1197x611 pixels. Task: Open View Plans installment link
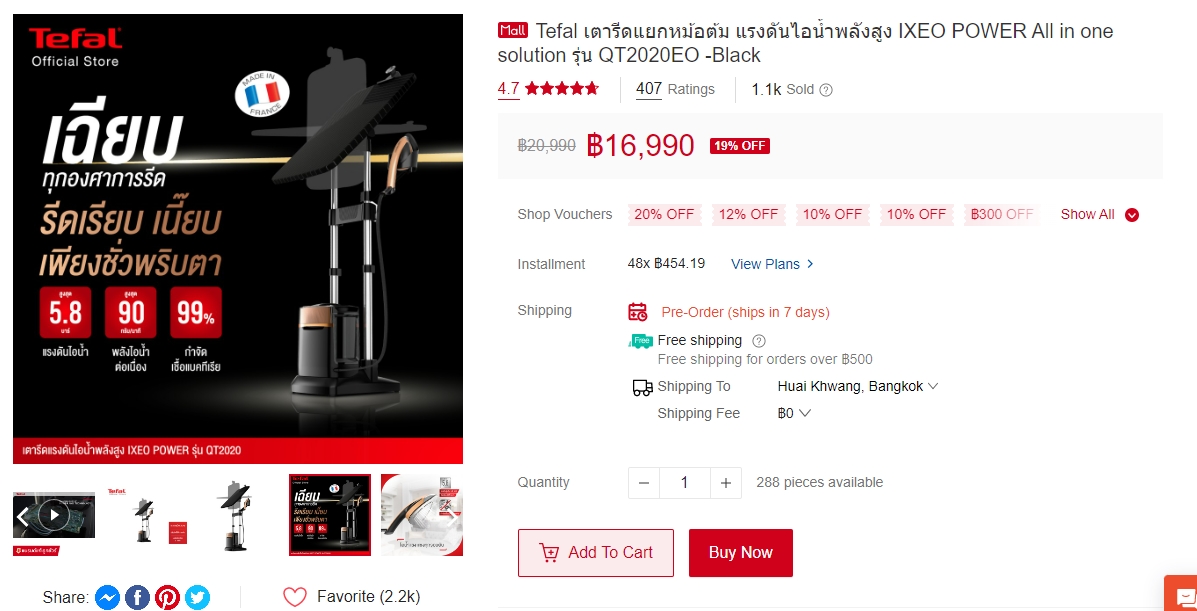pyautogui.click(x=773, y=264)
